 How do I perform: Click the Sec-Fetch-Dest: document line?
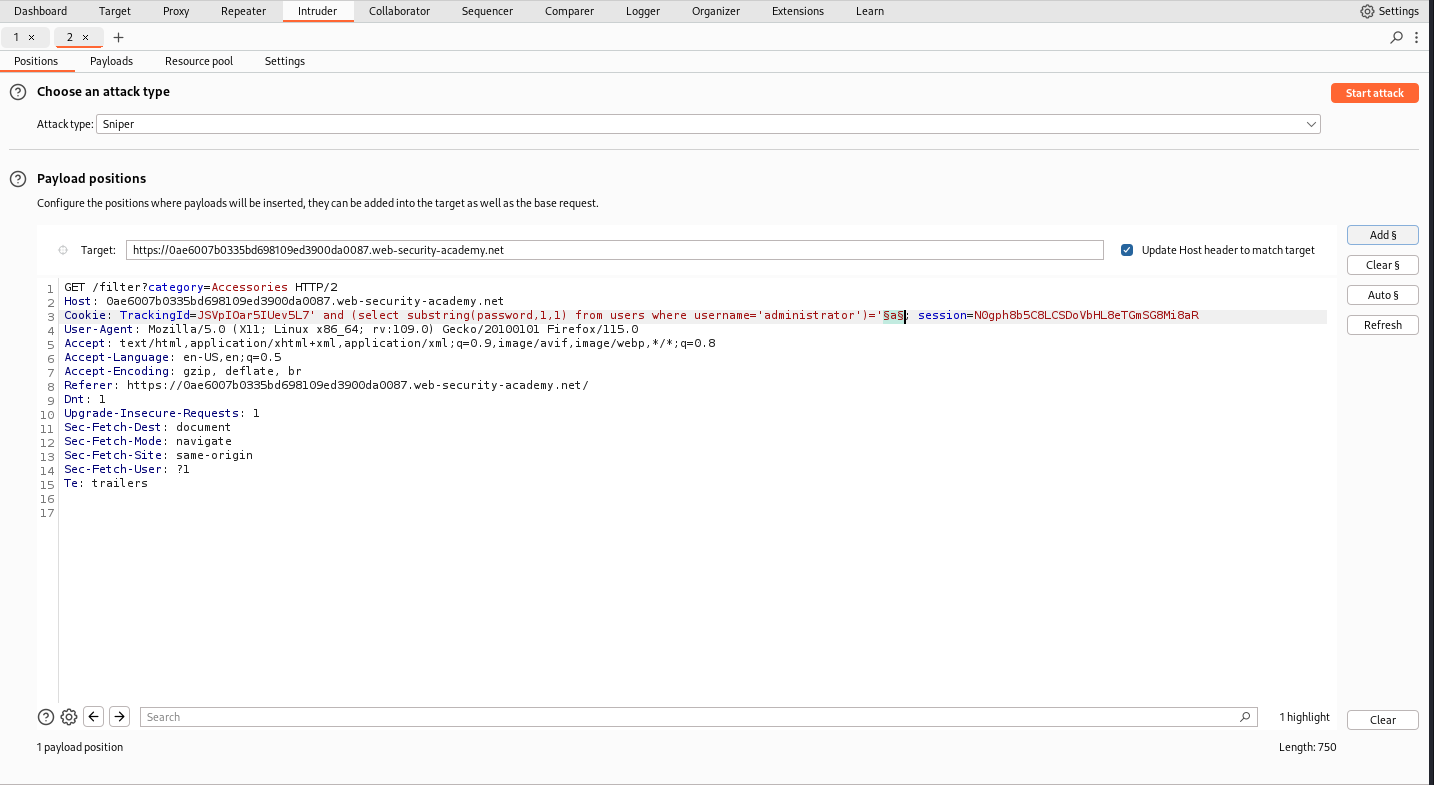point(148,427)
